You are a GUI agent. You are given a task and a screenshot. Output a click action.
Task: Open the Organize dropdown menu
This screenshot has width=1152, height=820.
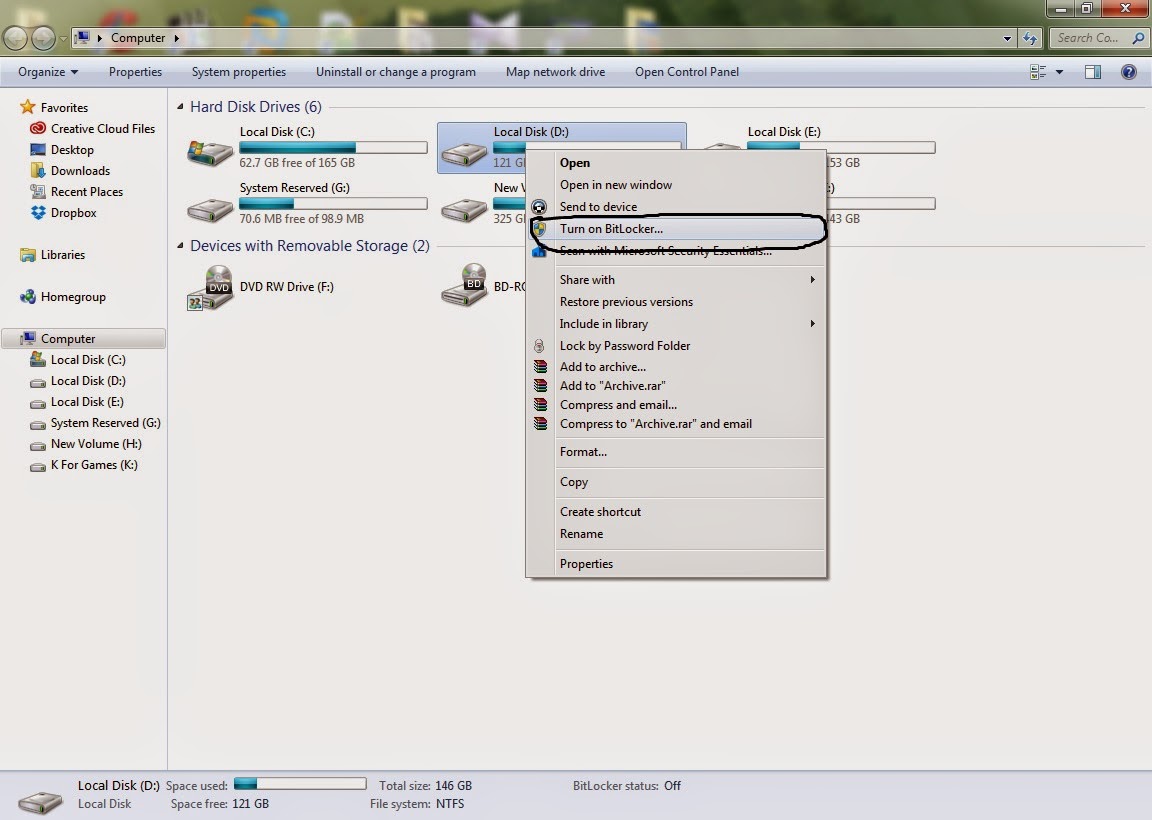click(48, 72)
